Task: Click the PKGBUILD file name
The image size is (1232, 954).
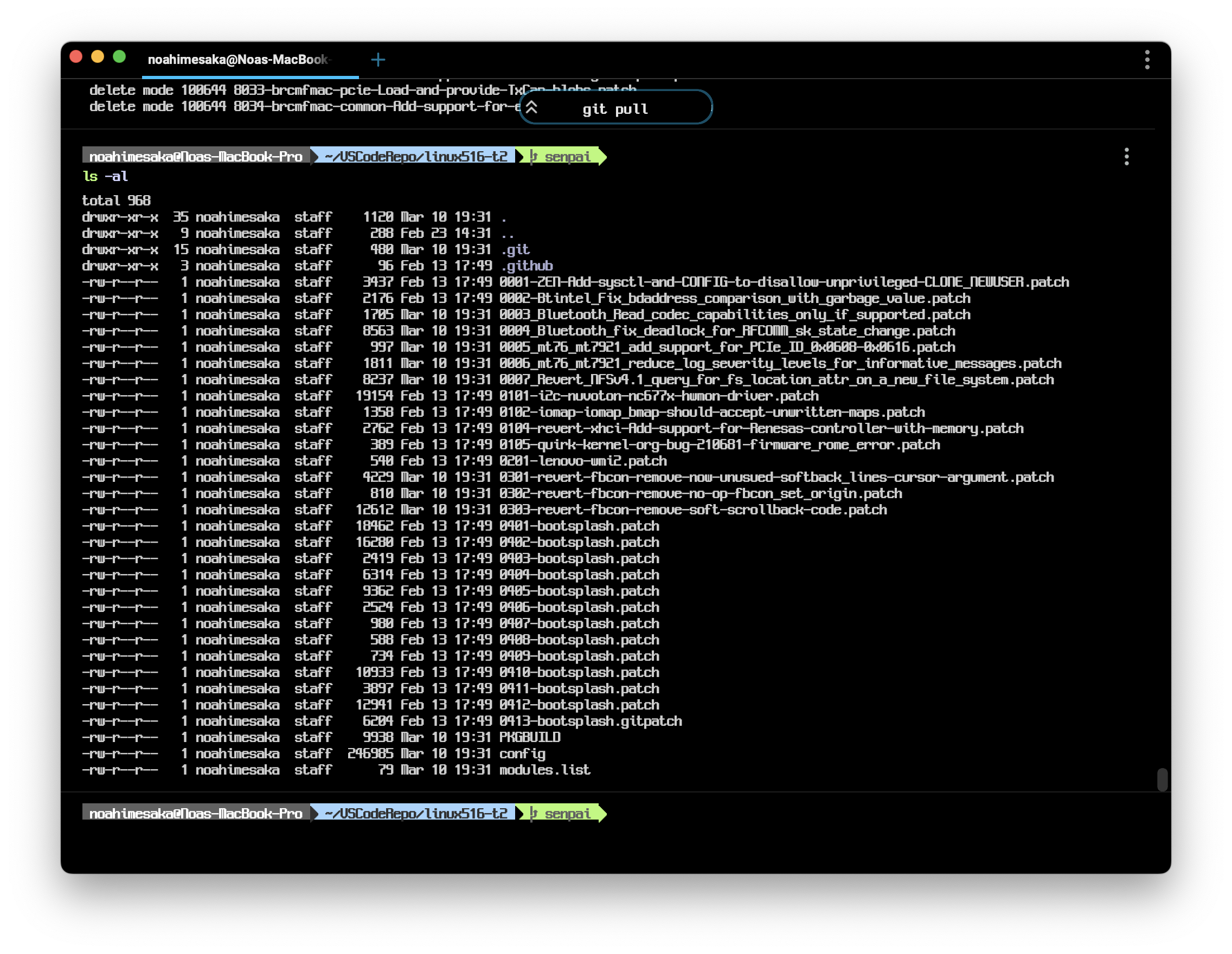Action: click(530, 737)
